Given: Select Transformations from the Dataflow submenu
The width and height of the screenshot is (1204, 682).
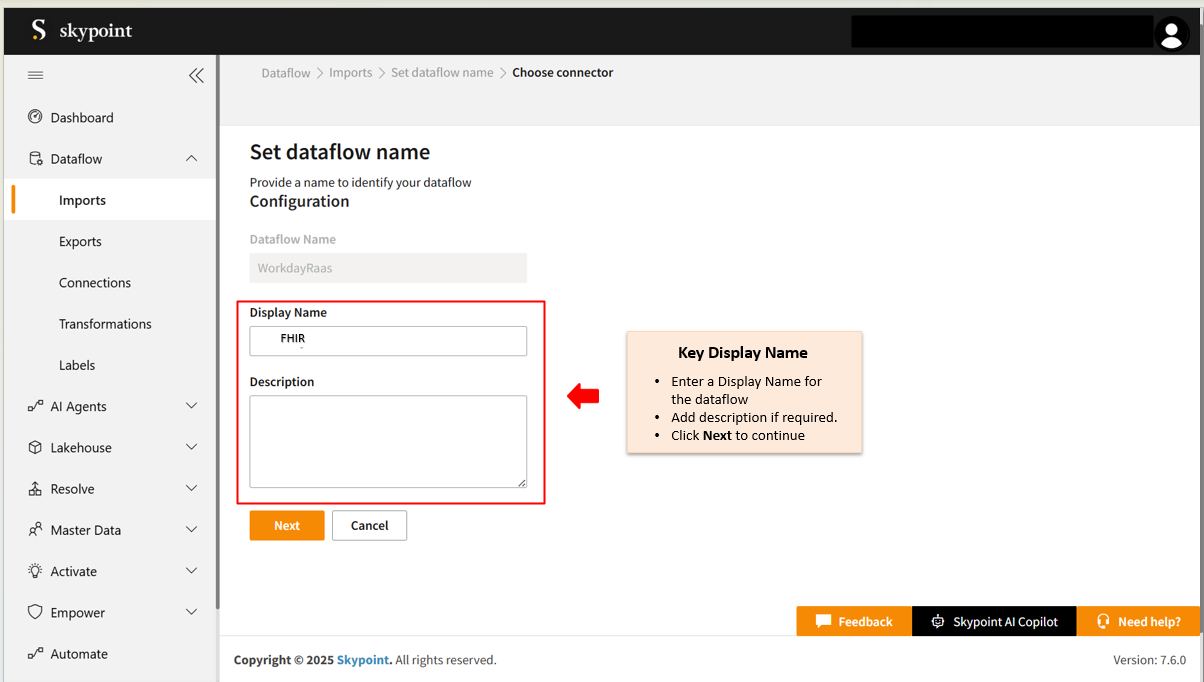Looking at the screenshot, I should point(105,324).
